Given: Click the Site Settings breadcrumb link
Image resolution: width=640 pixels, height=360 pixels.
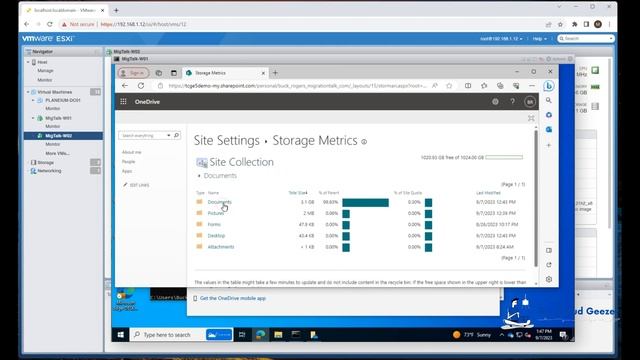Looking at the screenshot, I should coord(227,140).
